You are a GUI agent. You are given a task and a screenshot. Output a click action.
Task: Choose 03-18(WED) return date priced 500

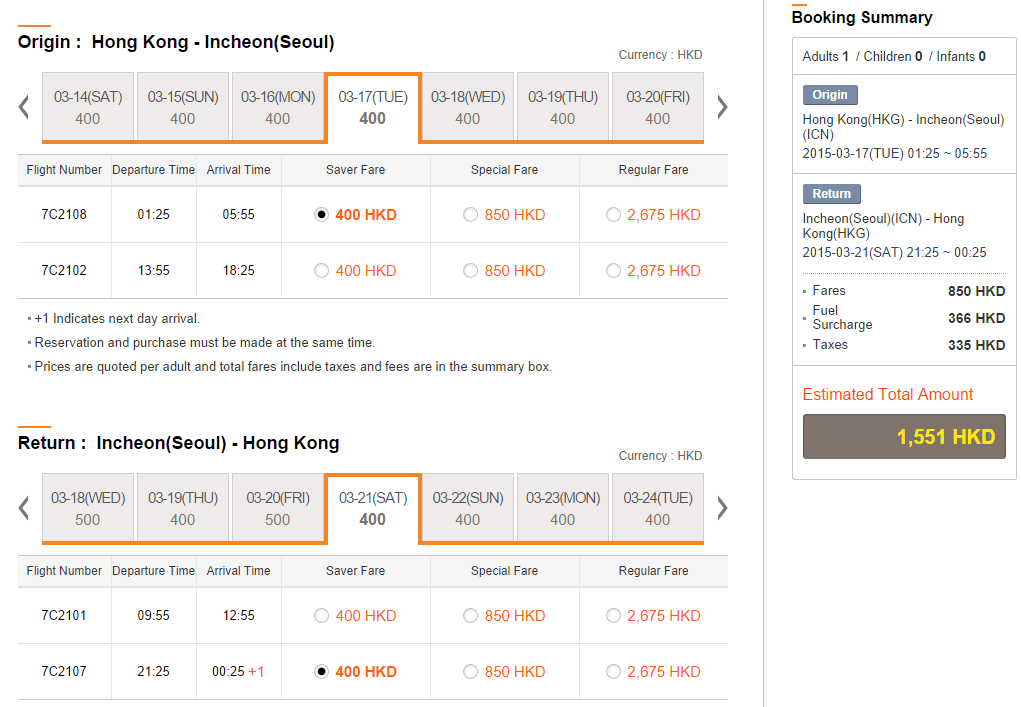click(88, 508)
